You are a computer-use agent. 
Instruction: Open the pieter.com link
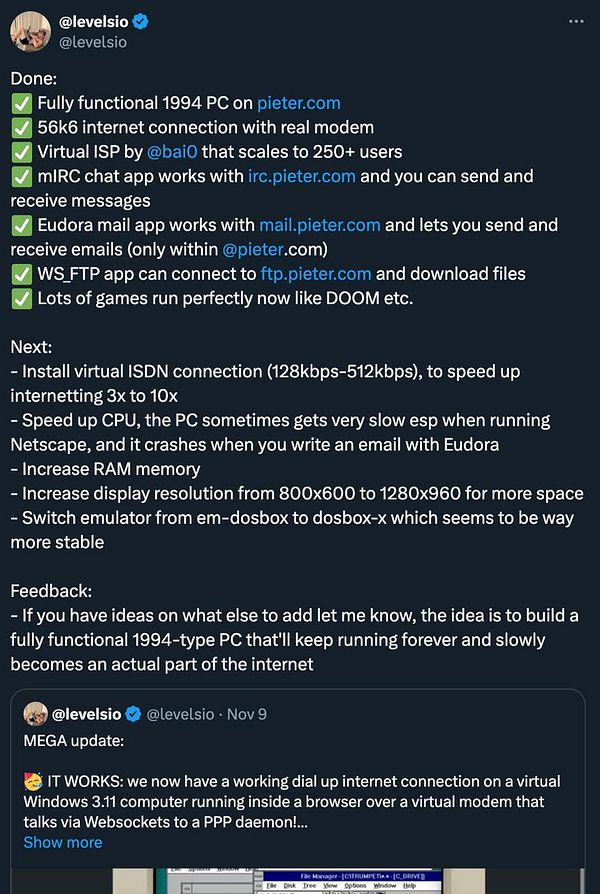[299, 103]
